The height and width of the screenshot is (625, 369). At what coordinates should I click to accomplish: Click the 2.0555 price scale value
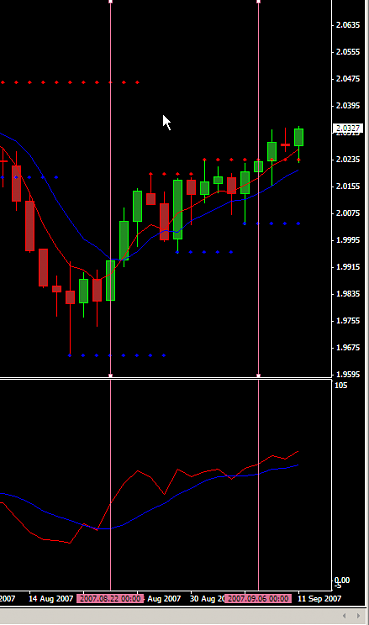pos(348,52)
